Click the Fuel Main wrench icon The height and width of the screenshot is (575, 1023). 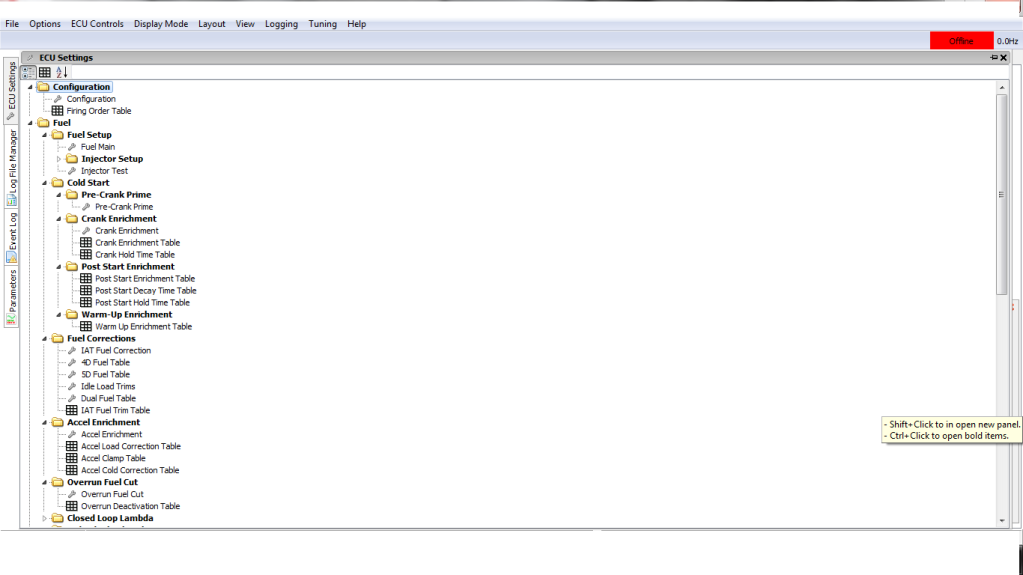tap(72, 147)
